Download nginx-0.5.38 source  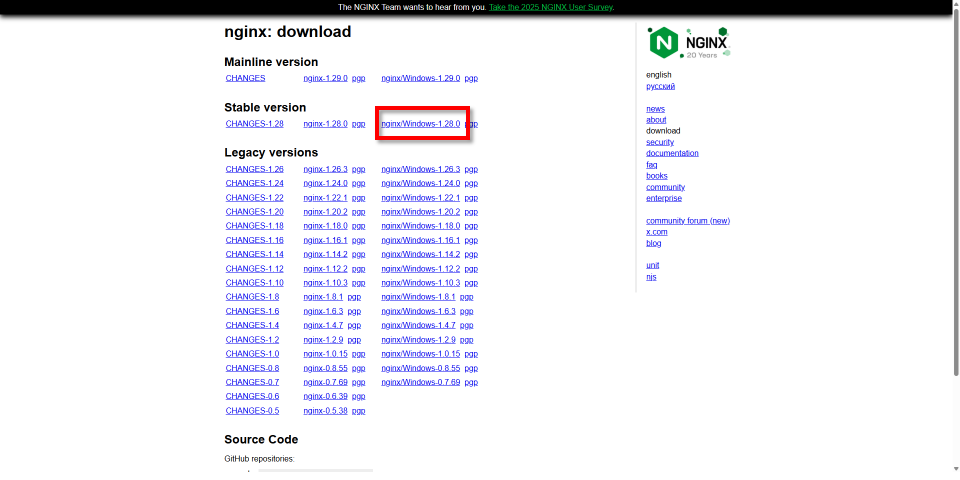coord(325,411)
